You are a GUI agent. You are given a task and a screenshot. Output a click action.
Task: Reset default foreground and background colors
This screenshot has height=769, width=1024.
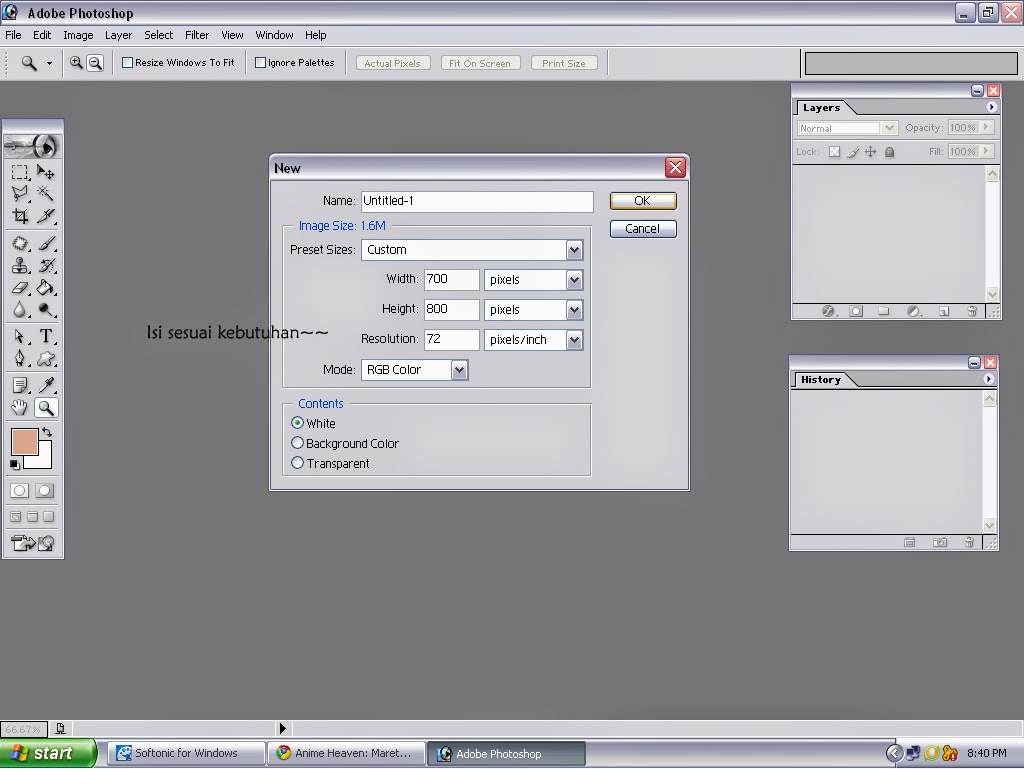coord(14,465)
